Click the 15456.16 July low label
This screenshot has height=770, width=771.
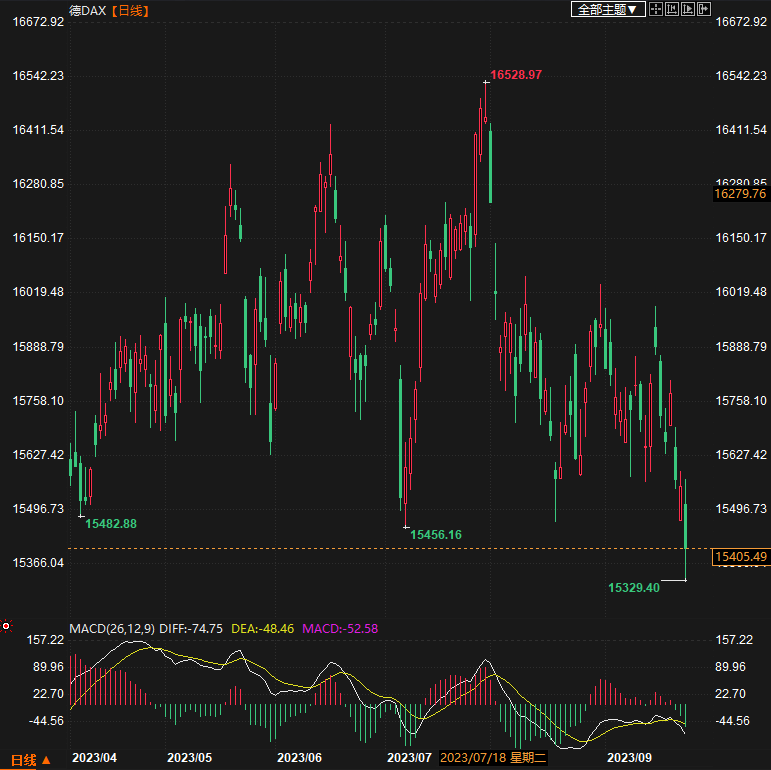tap(436, 535)
